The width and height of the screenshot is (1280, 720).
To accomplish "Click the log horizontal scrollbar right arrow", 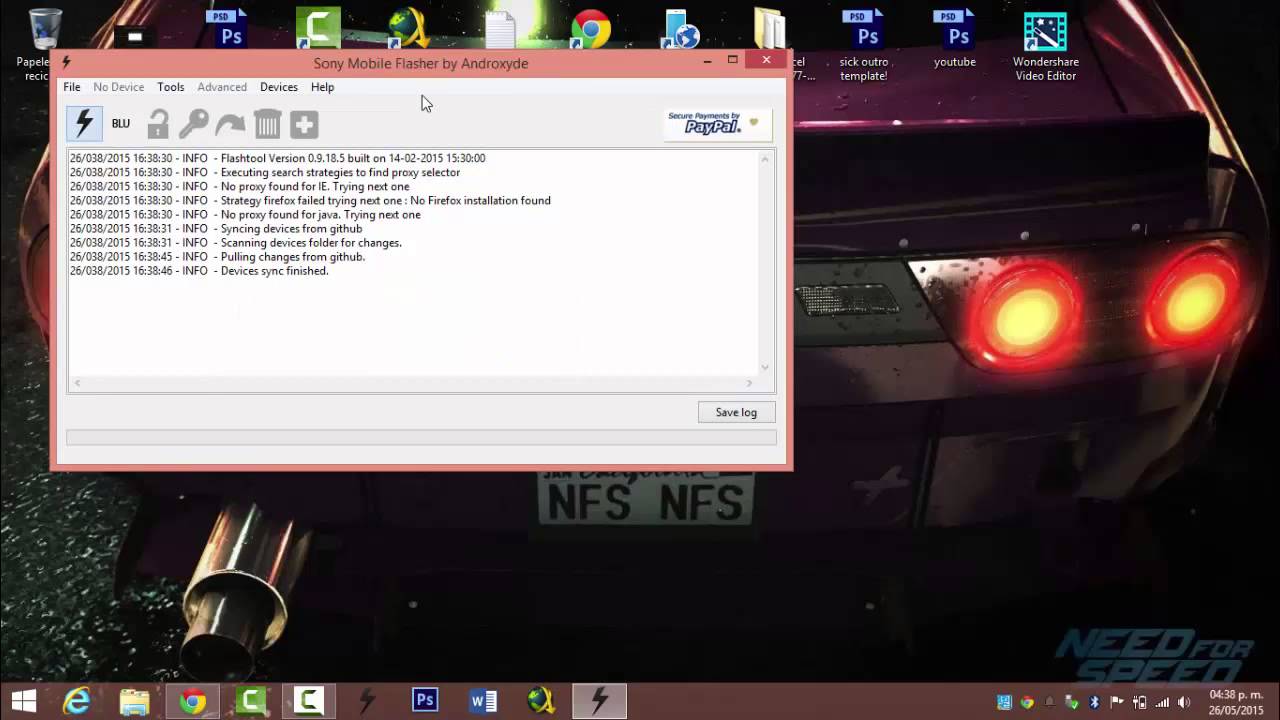I will click(749, 383).
